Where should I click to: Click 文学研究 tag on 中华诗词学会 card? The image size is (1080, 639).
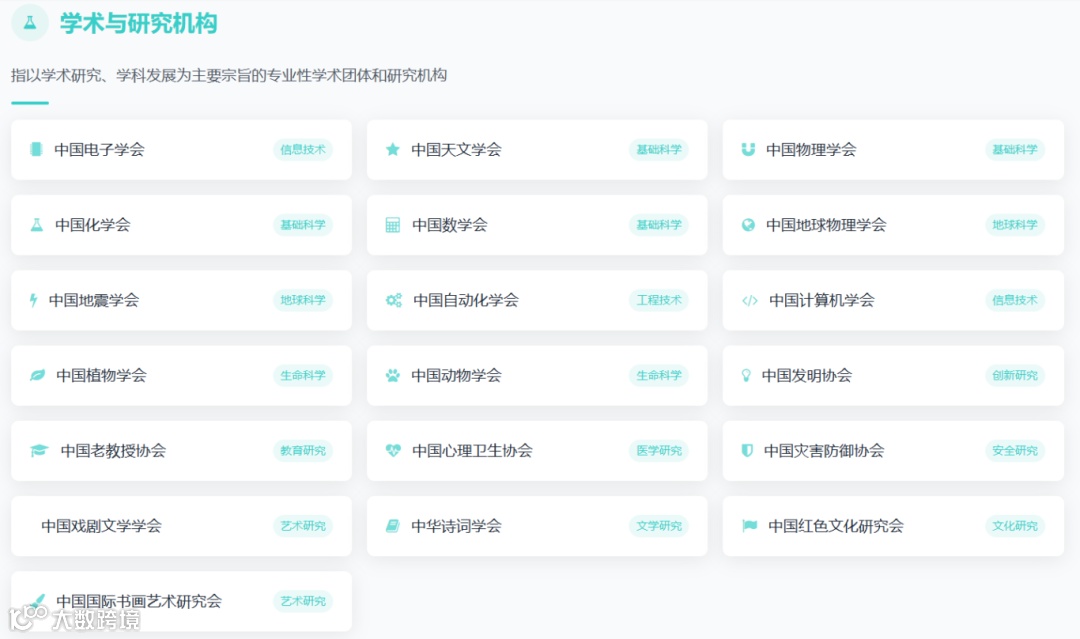[x=658, y=525]
